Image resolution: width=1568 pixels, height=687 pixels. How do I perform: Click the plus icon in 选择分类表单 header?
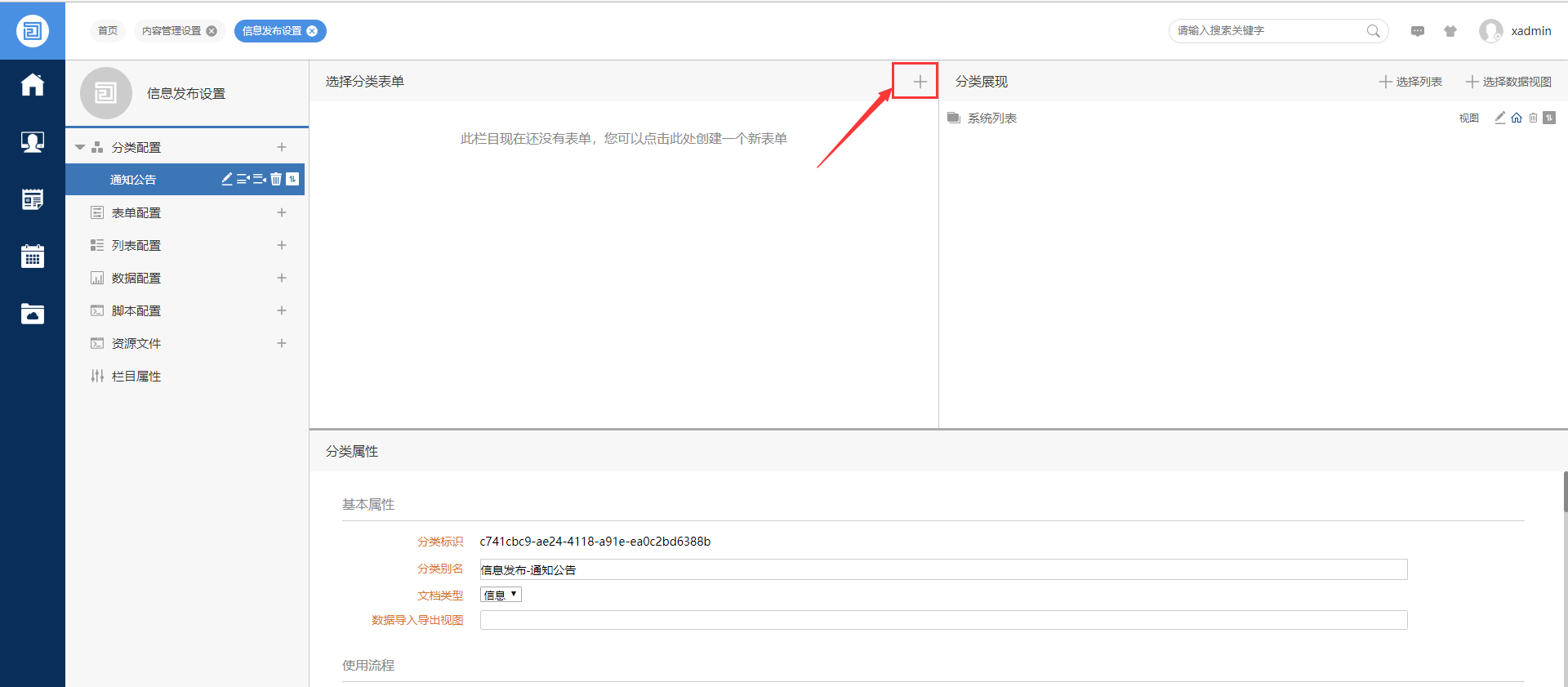(920, 82)
